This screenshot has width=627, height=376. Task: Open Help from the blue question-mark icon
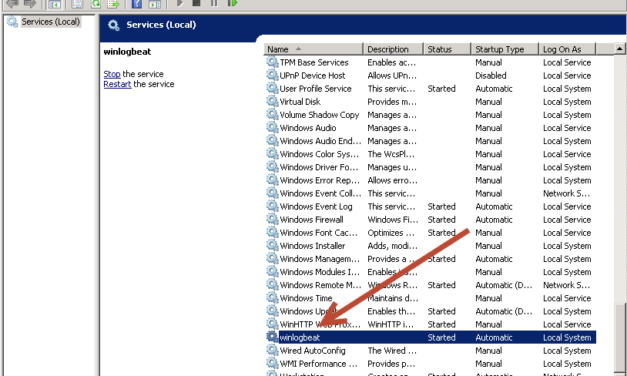point(137,4)
